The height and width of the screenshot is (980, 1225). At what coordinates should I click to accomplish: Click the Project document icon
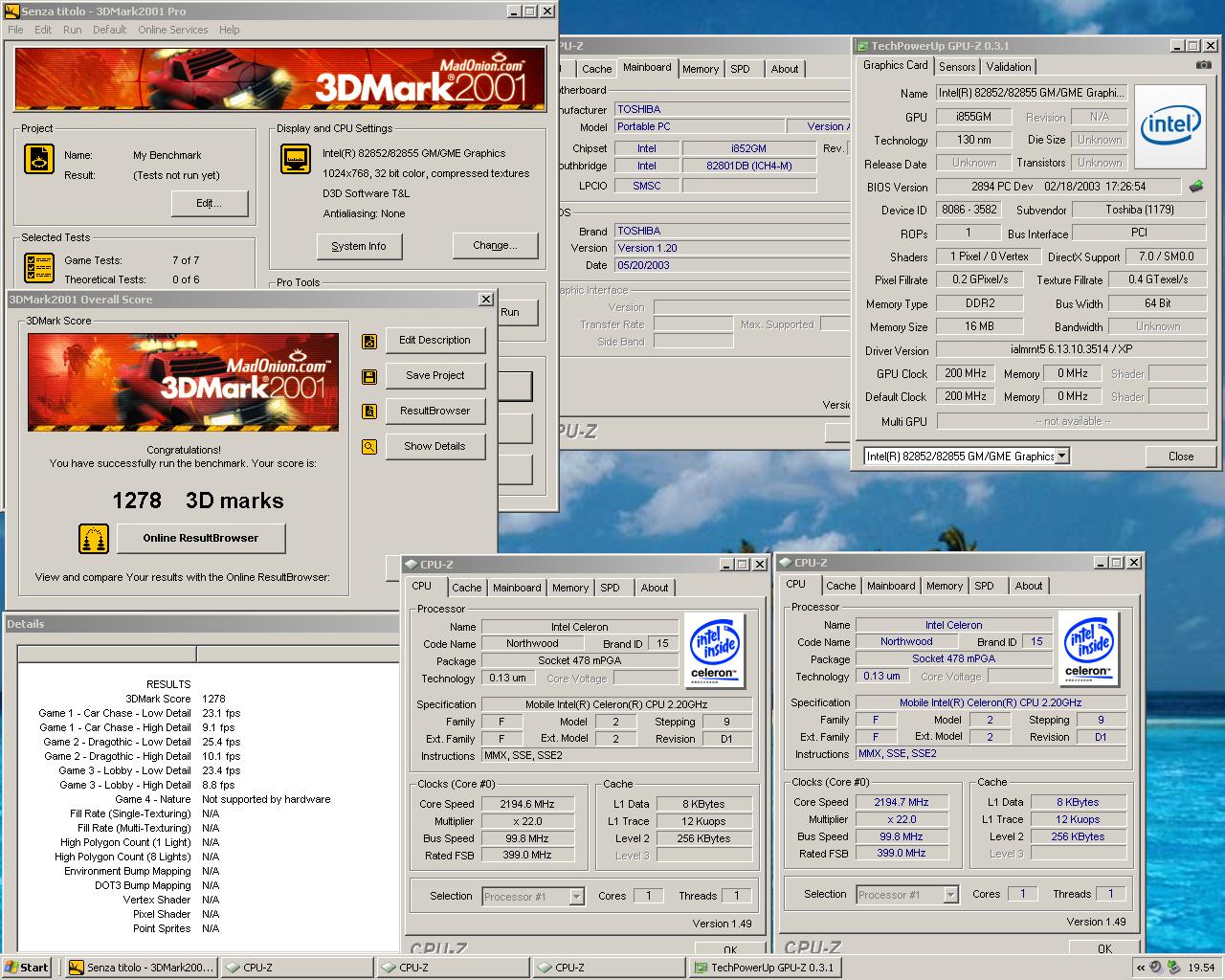39,159
